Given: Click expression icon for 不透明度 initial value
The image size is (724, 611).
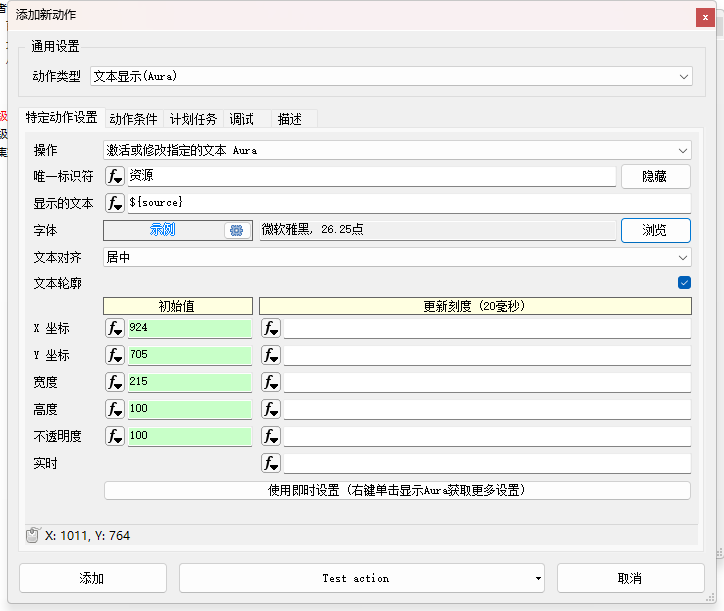Looking at the screenshot, I should [x=115, y=437].
